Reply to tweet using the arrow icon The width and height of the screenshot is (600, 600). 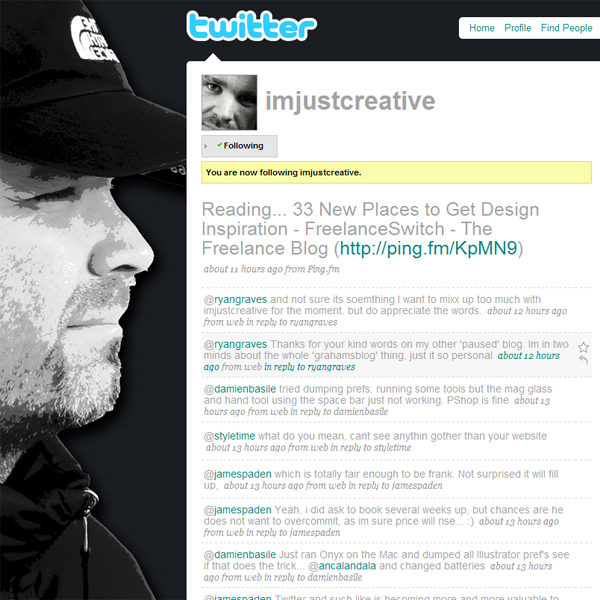pyautogui.click(x=584, y=360)
